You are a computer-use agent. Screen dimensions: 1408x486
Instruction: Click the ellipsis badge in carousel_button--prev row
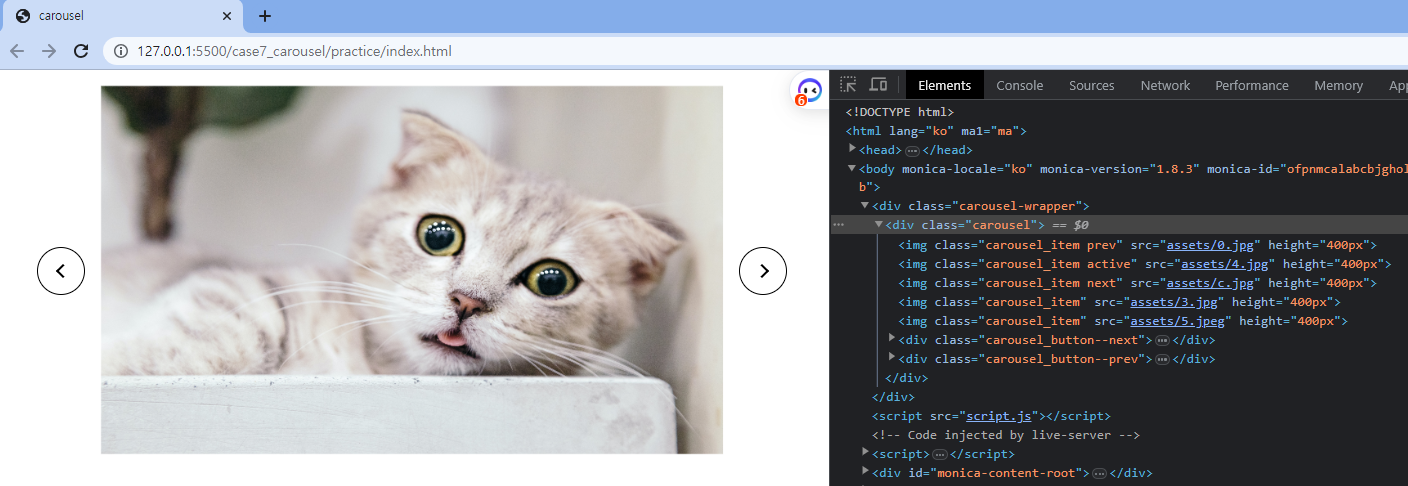1162,359
